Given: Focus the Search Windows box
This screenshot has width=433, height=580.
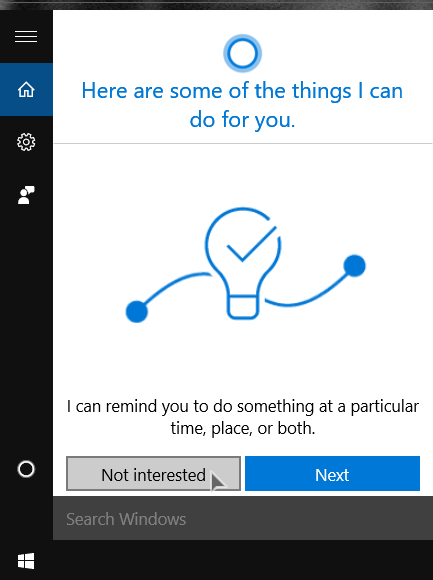Looking at the screenshot, I should point(243,518).
